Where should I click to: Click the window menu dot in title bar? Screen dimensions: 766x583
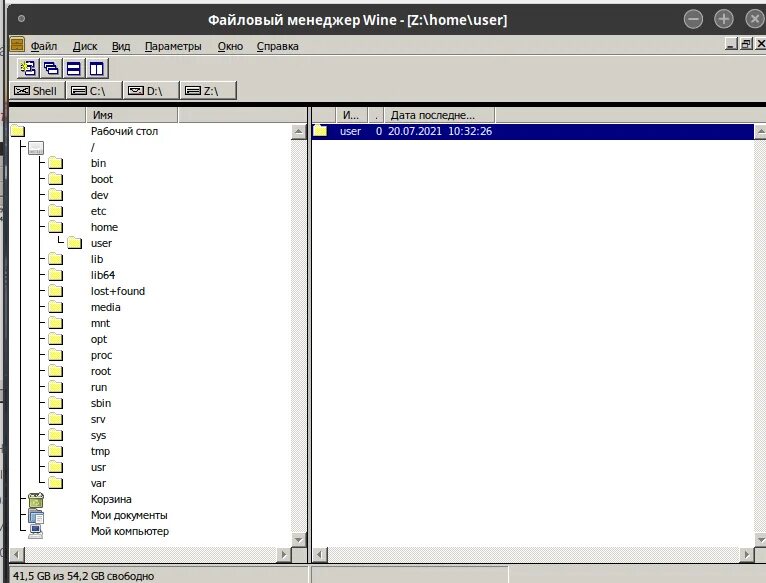[x=21, y=19]
